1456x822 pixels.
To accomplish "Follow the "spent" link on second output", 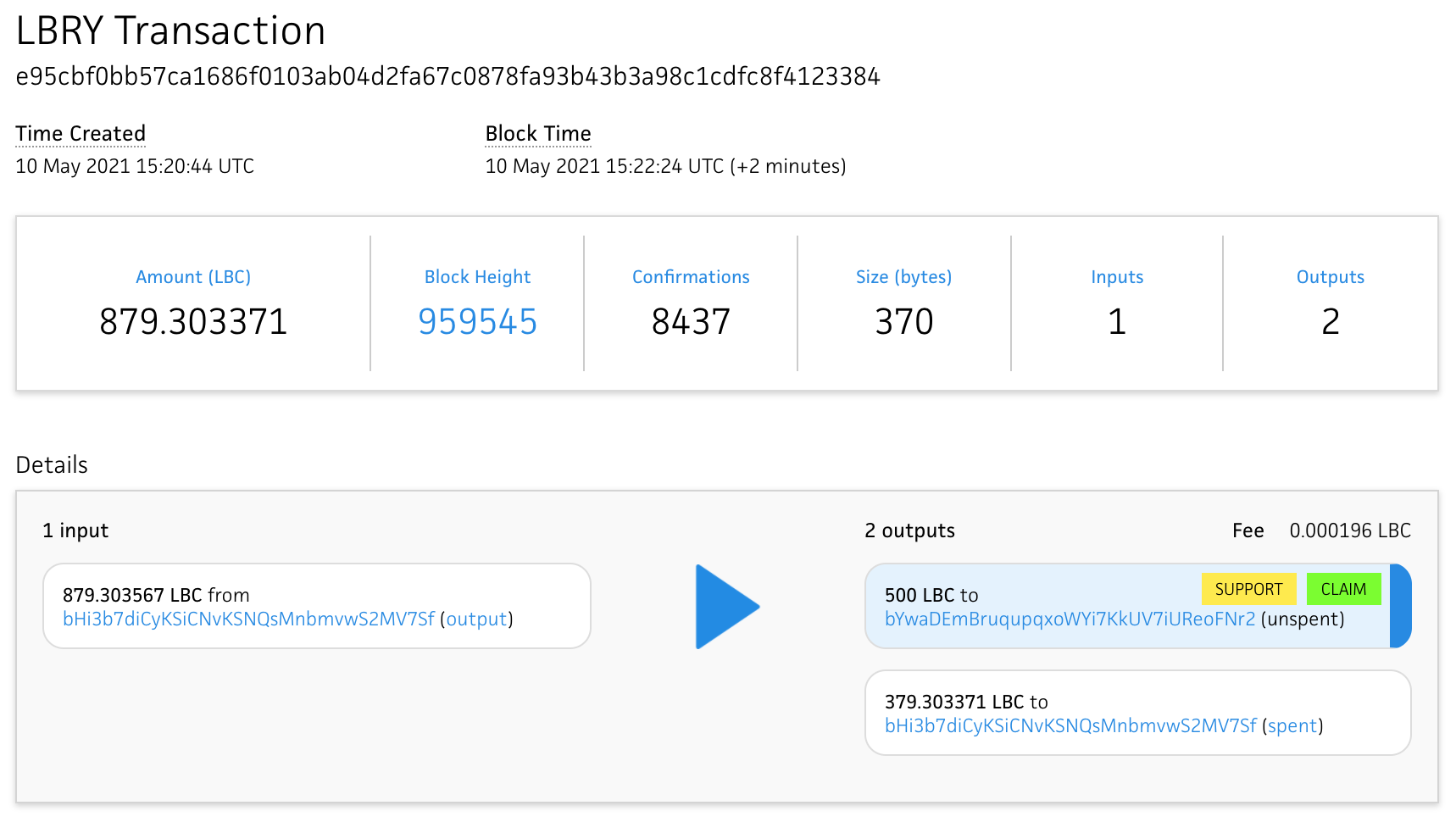I will point(1292,725).
